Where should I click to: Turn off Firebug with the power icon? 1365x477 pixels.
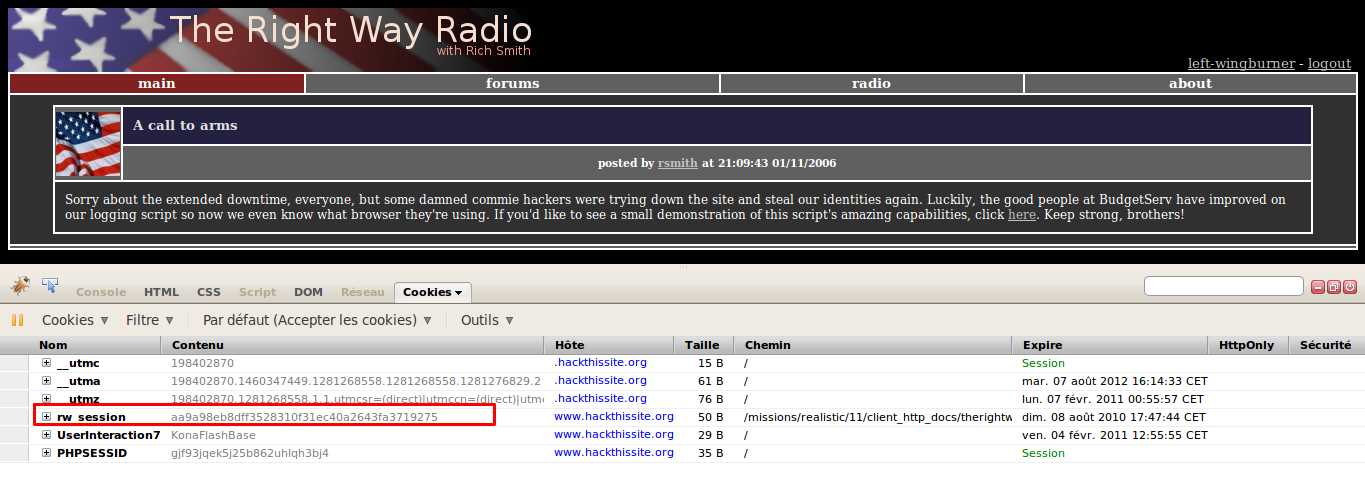pyautogui.click(x=1350, y=287)
